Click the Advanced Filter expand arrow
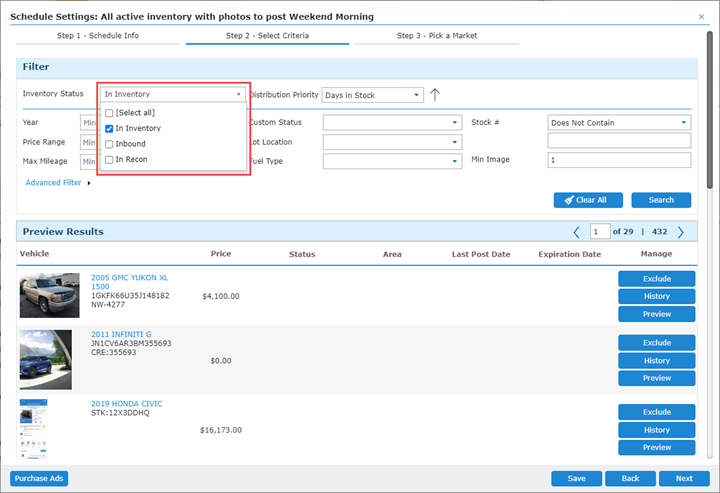The width and height of the screenshot is (720, 493). click(x=89, y=183)
